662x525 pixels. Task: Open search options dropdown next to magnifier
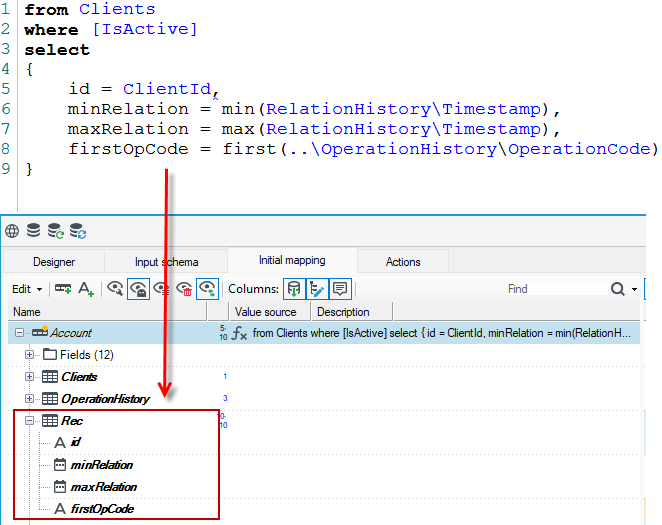coord(634,289)
